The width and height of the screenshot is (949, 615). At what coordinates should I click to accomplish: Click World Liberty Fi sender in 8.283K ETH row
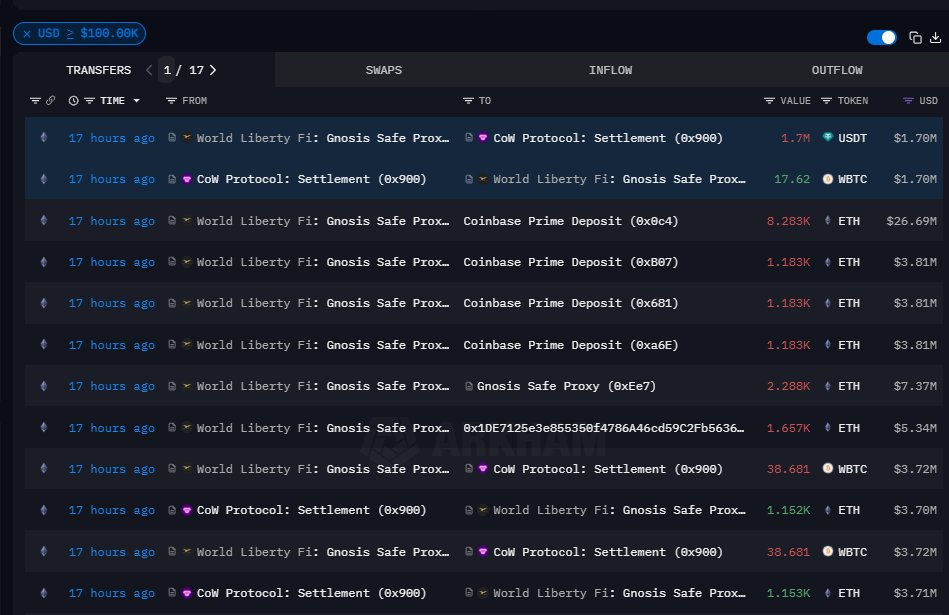tap(323, 221)
